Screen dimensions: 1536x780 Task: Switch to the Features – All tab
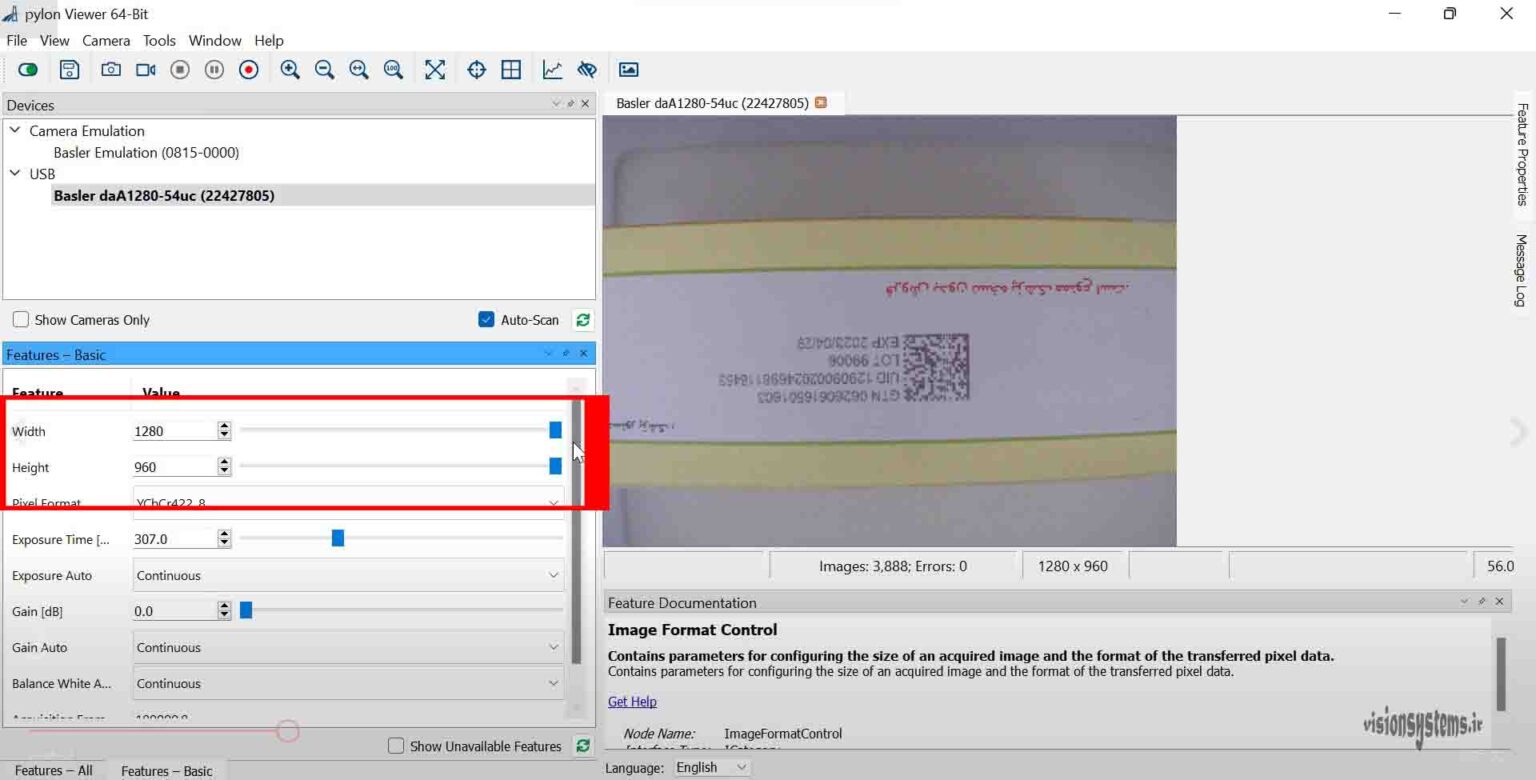[53, 770]
